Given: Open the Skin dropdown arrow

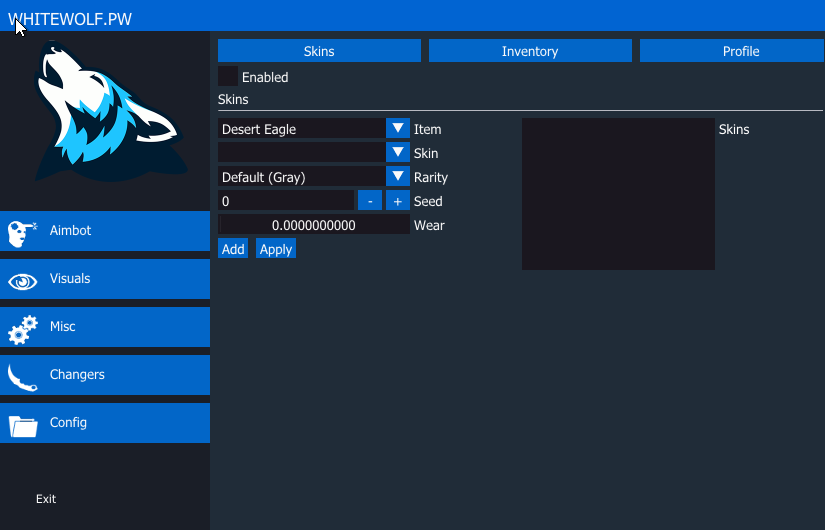Looking at the screenshot, I should click(x=398, y=152).
